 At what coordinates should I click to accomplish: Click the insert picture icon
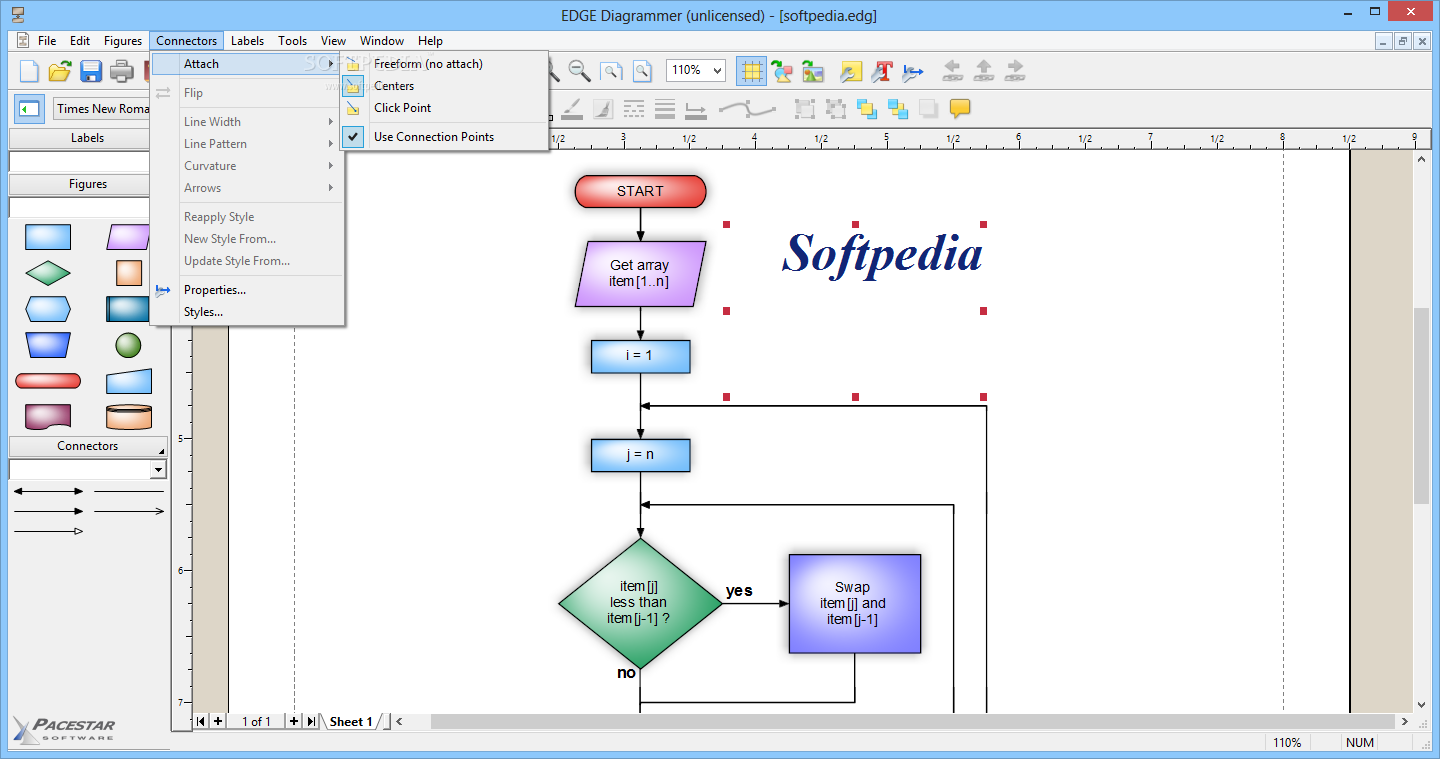(812, 71)
